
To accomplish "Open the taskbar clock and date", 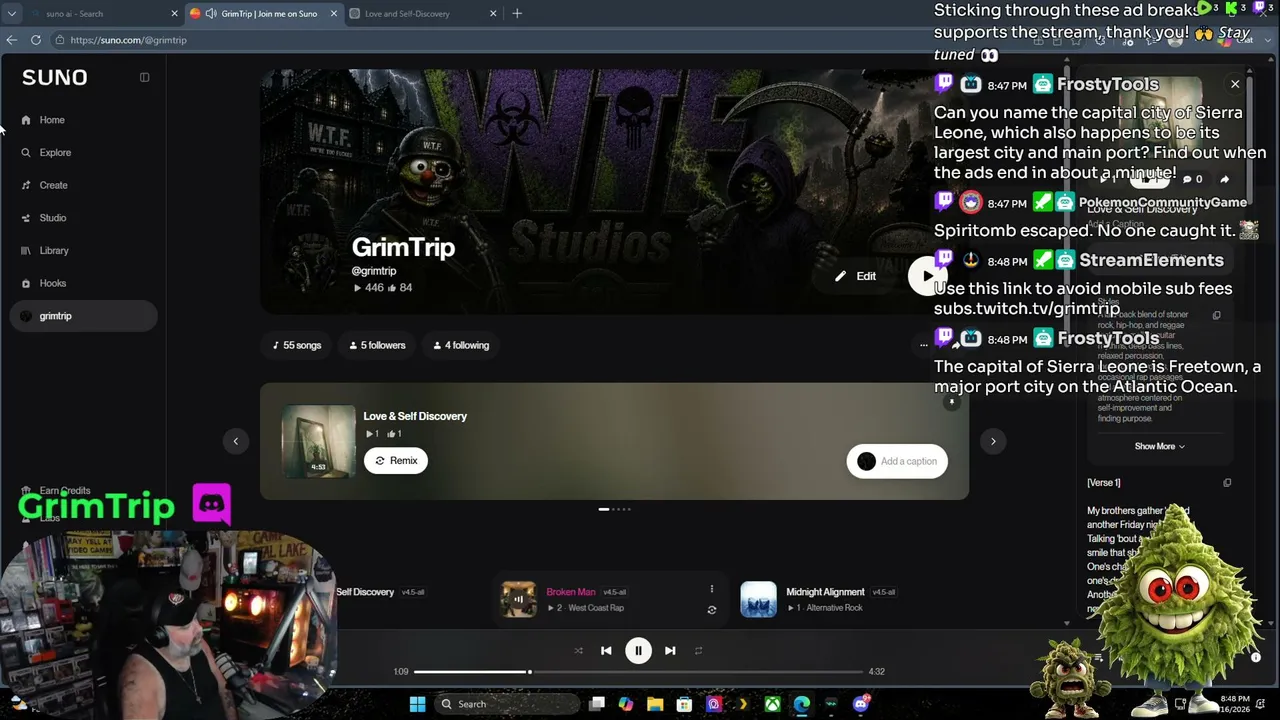I will coord(1235,704).
